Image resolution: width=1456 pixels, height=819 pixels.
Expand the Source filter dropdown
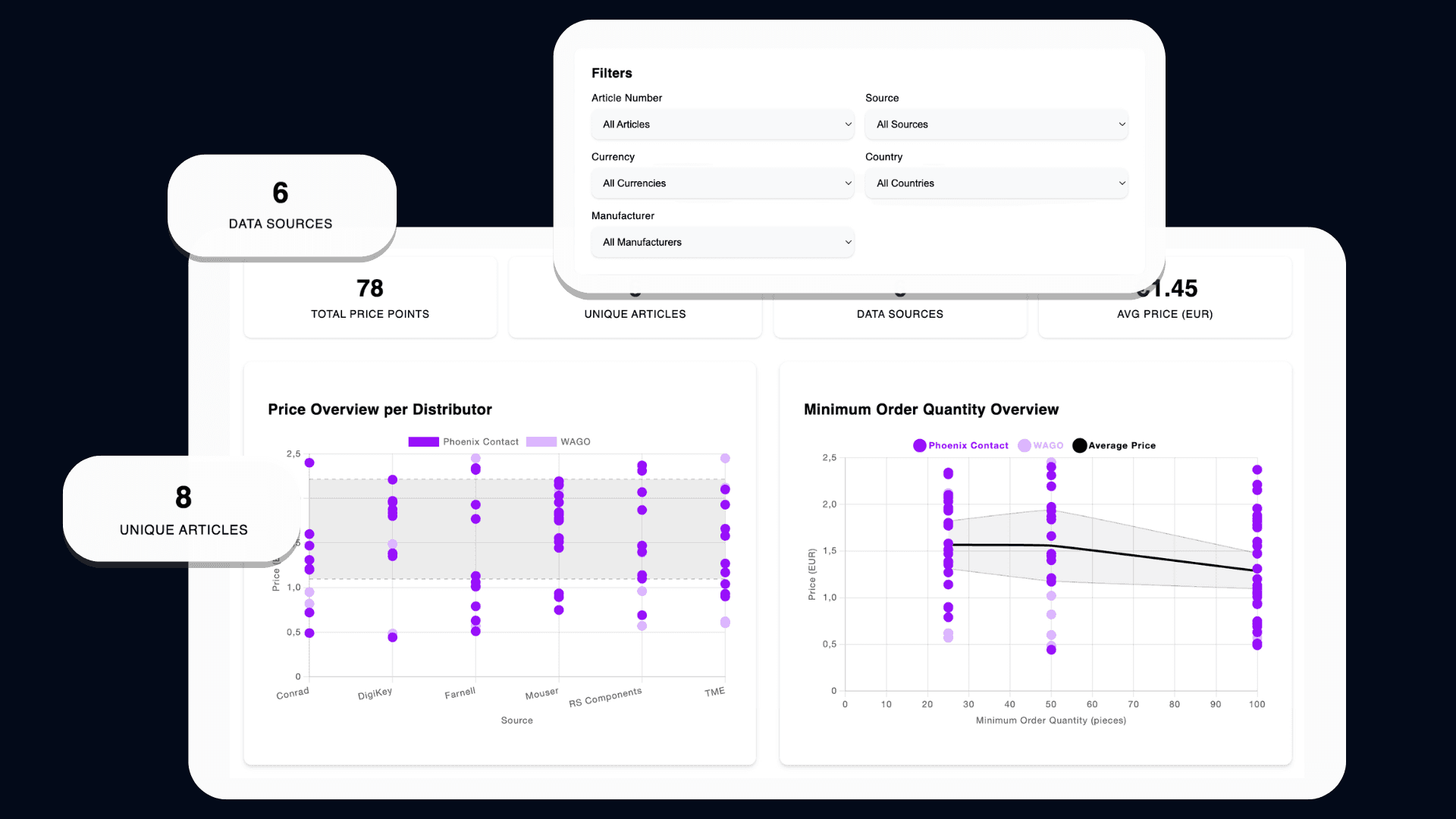click(x=996, y=124)
